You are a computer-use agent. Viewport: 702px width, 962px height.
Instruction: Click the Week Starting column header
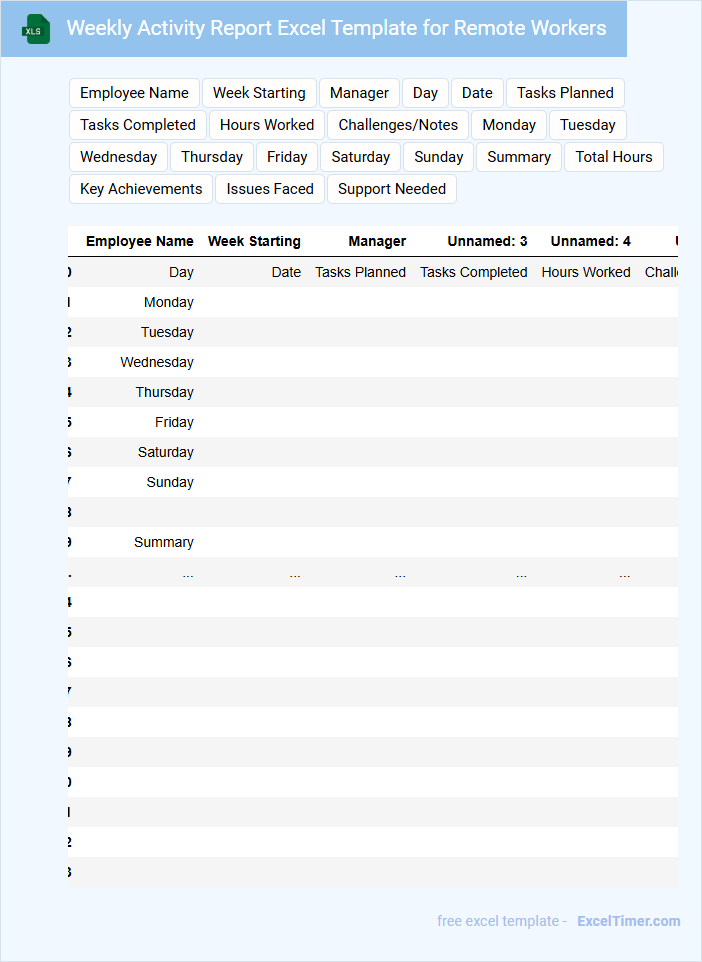[x=255, y=242]
